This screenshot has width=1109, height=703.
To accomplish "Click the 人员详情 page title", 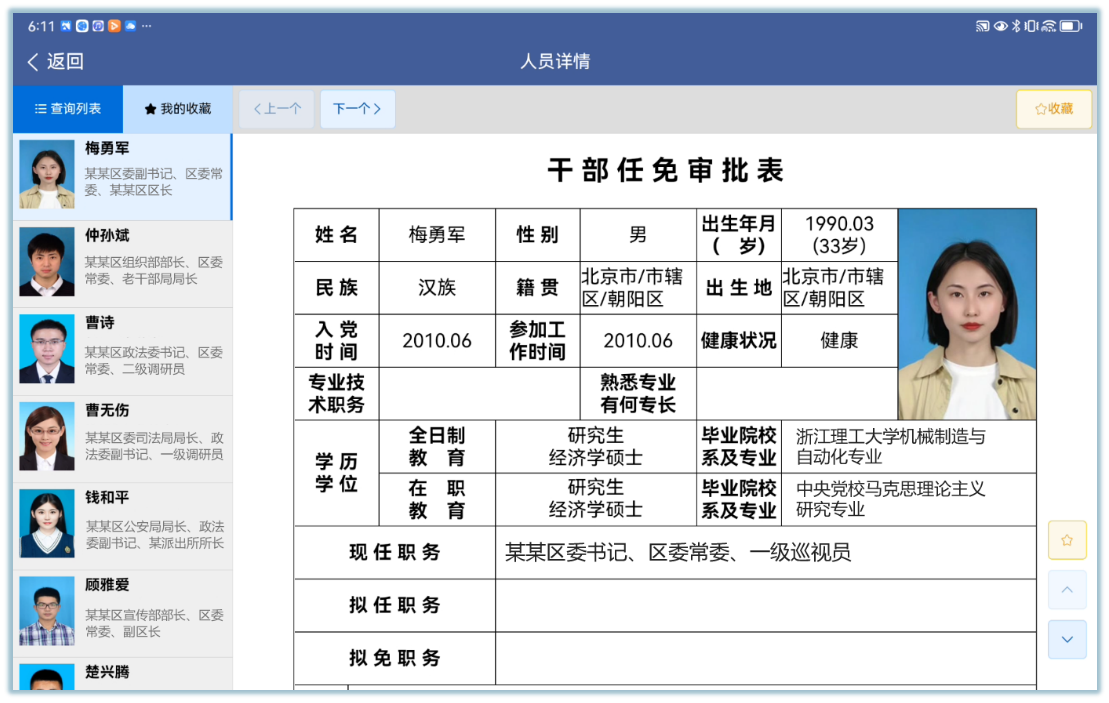I will [555, 62].
